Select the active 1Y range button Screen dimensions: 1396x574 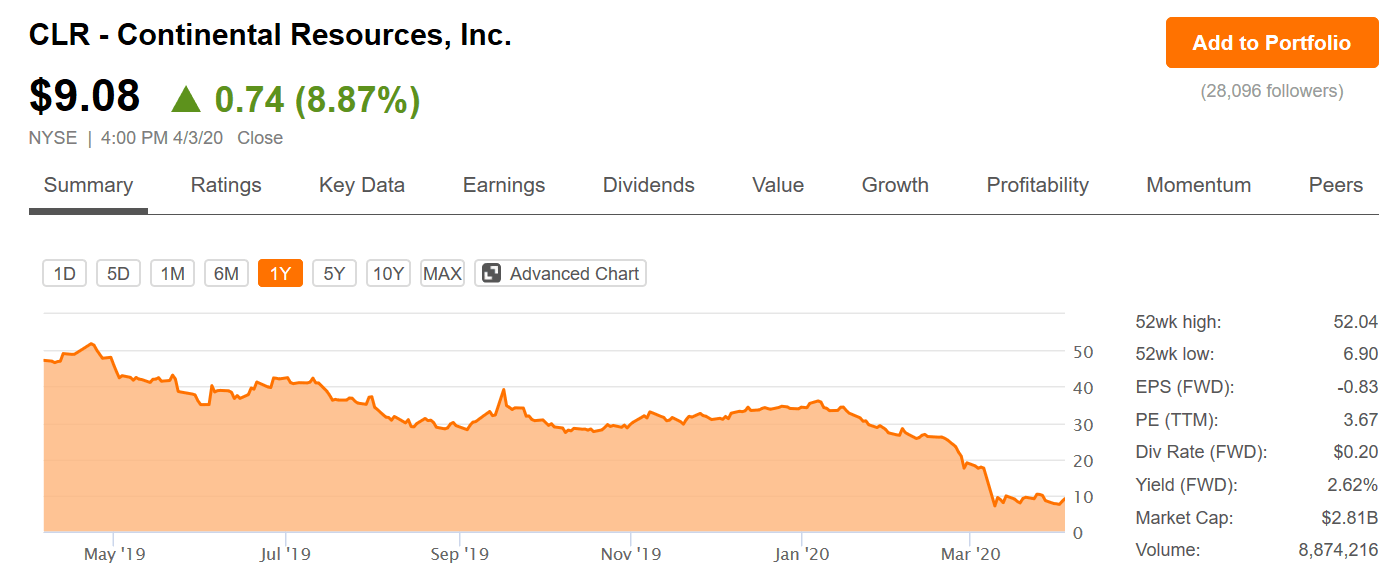pos(281,273)
